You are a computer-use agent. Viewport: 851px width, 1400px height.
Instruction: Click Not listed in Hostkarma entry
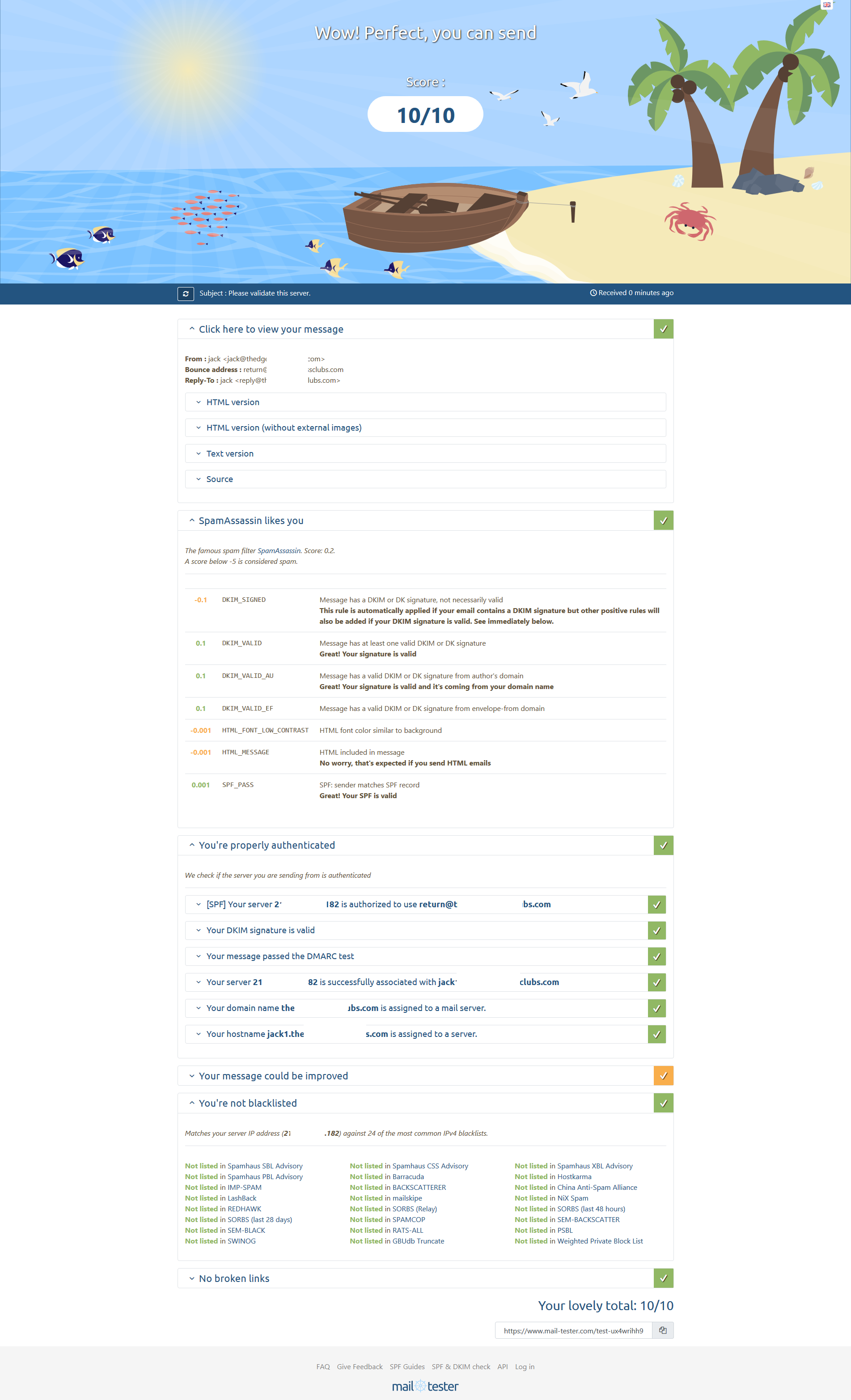[x=553, y=1177]
